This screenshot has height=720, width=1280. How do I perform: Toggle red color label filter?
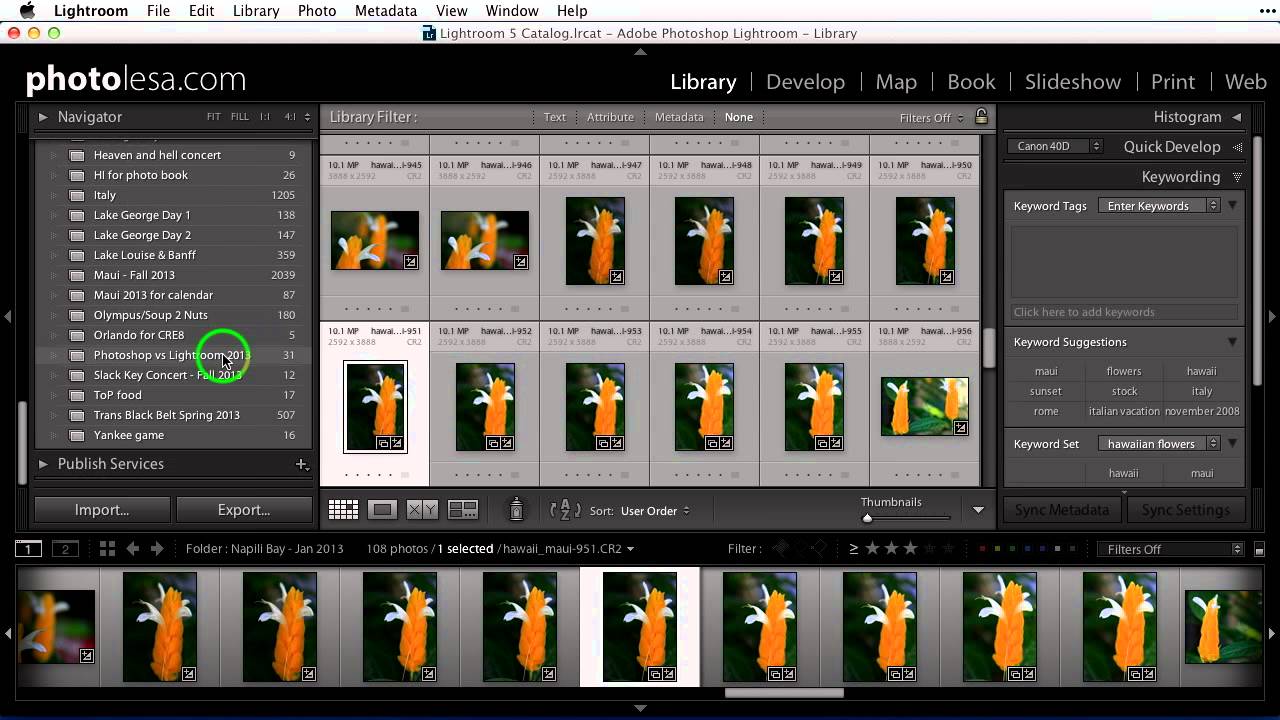point(982,549)
